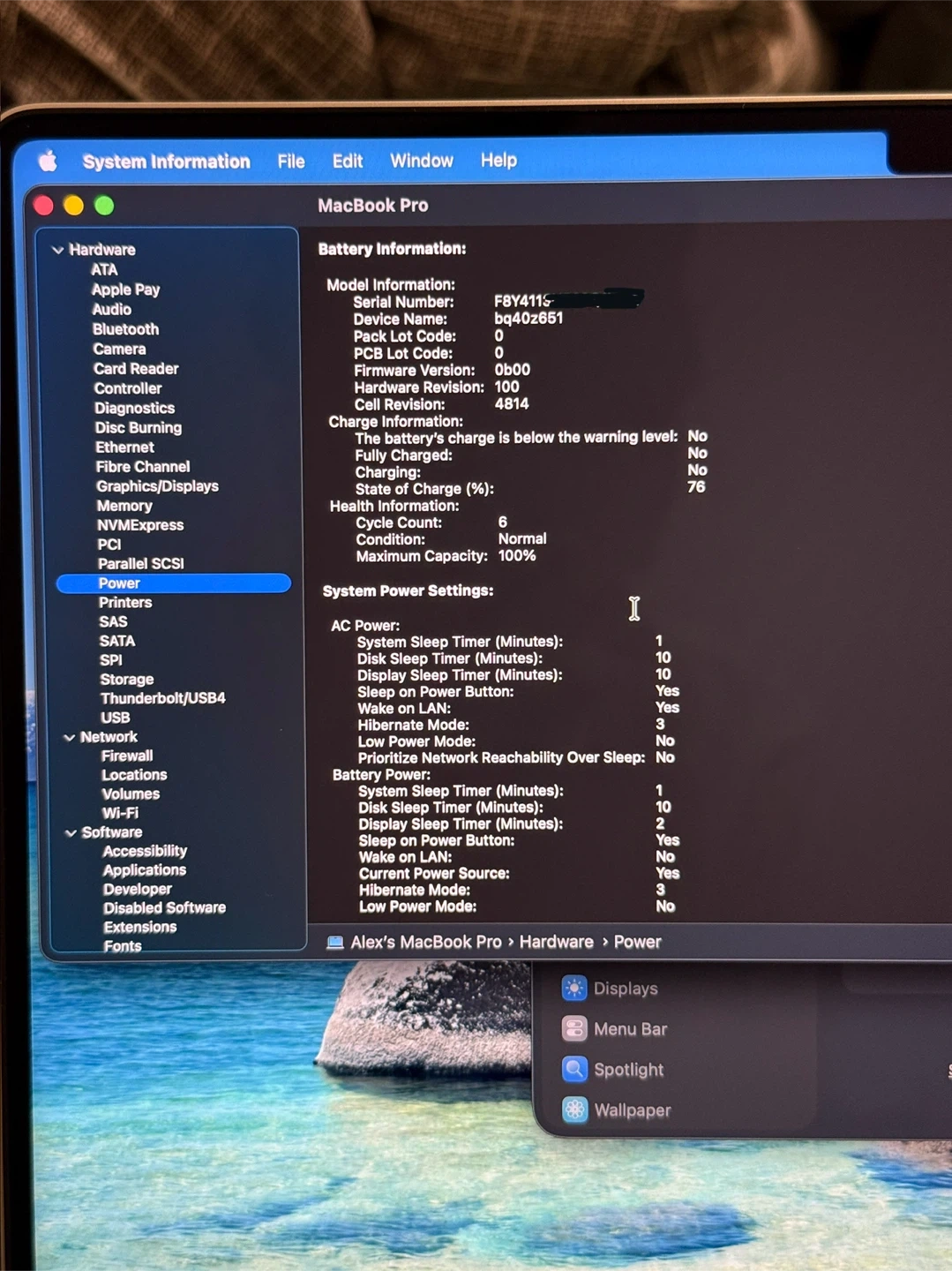Select Wi-Fi under Network
Screen dimensions: 952x1271
[x=120, y=813]
